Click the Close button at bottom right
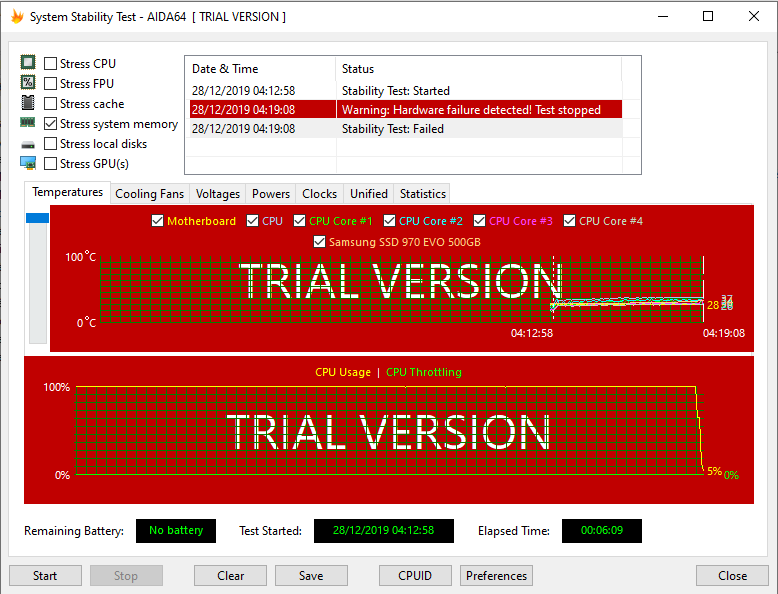 (x=732, y=576)
